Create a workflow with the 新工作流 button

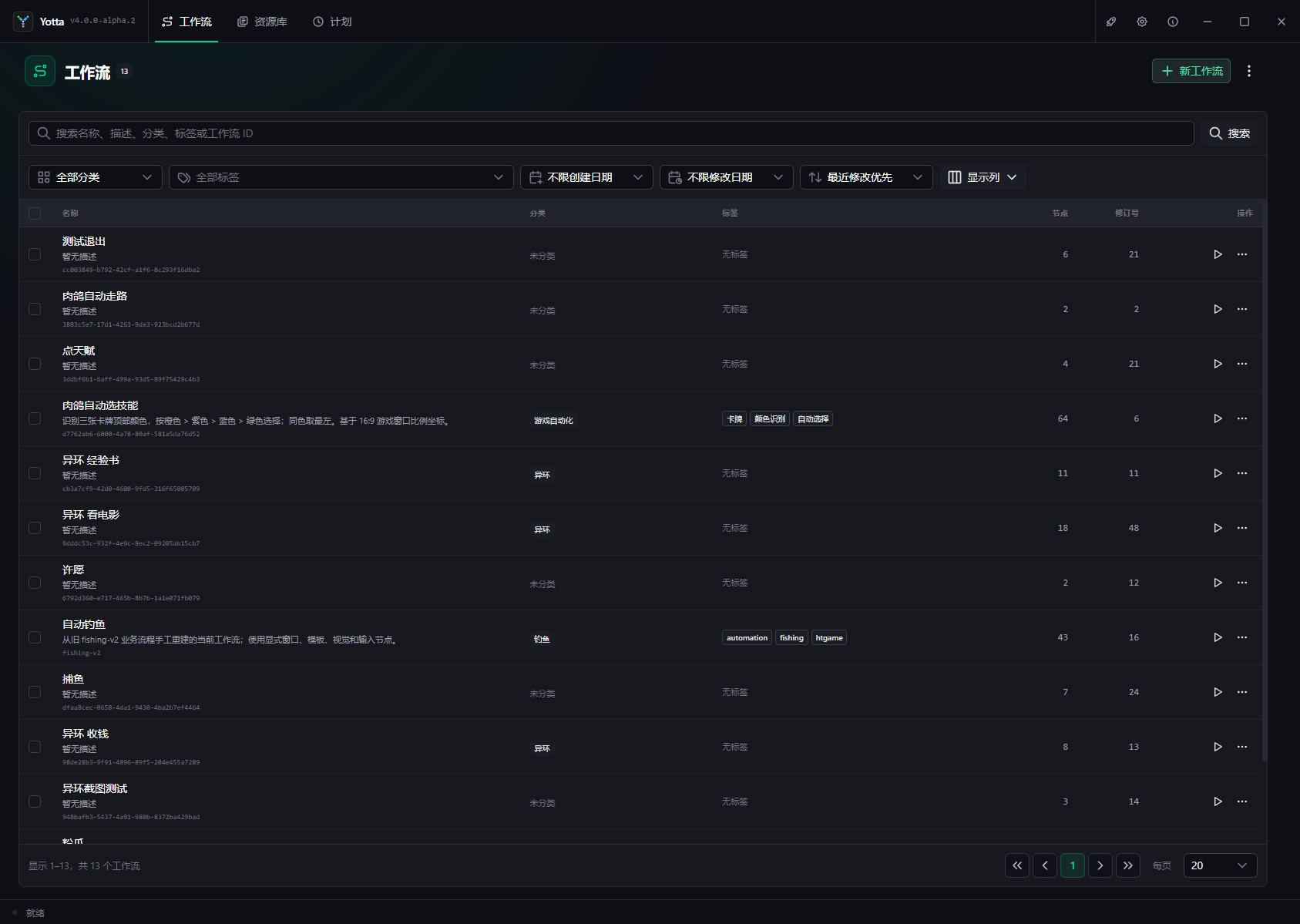(x=1191, y=71)
